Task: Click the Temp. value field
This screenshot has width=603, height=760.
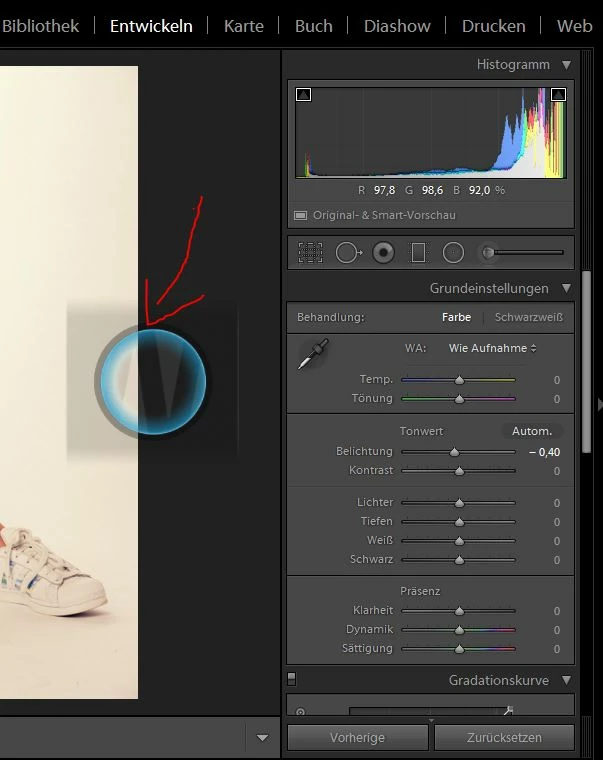Action: 556,380
